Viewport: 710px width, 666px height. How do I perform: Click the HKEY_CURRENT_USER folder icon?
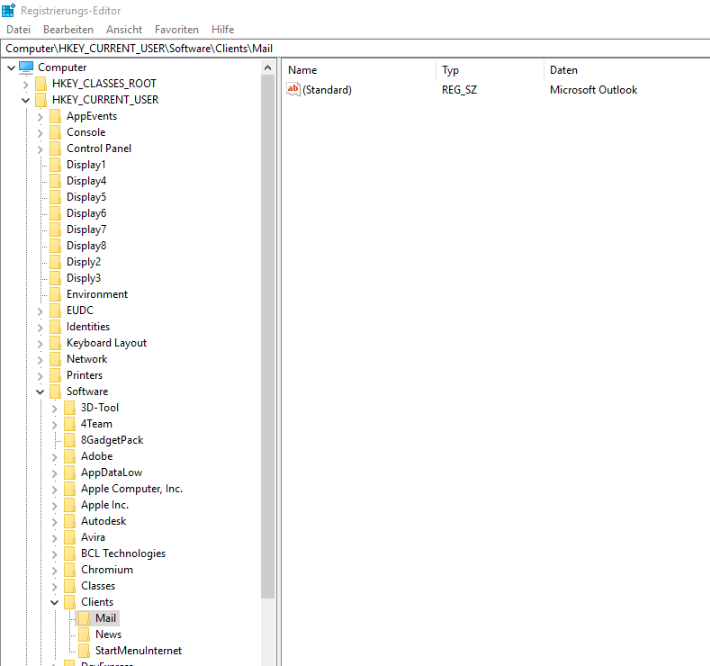coord(41,100)
